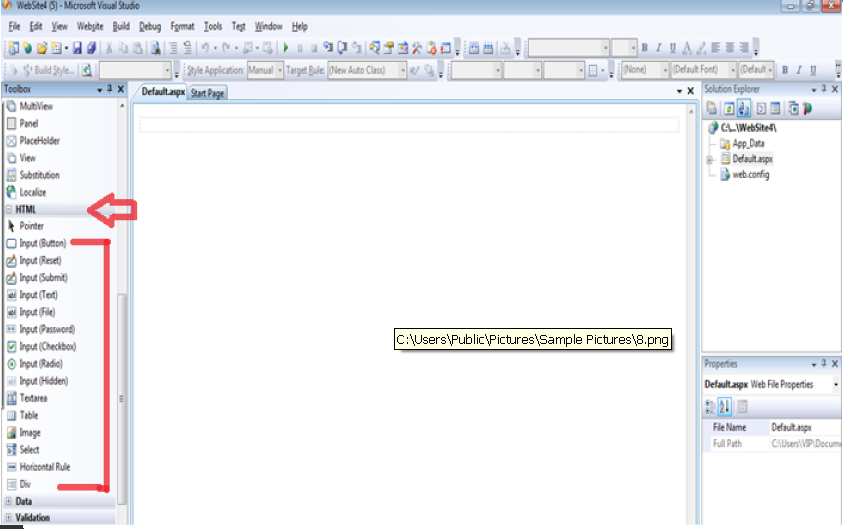The width and height of the screenshot is (843, 529).
Task: Start debugging with the green play icon
Action: tap(286, 48)
